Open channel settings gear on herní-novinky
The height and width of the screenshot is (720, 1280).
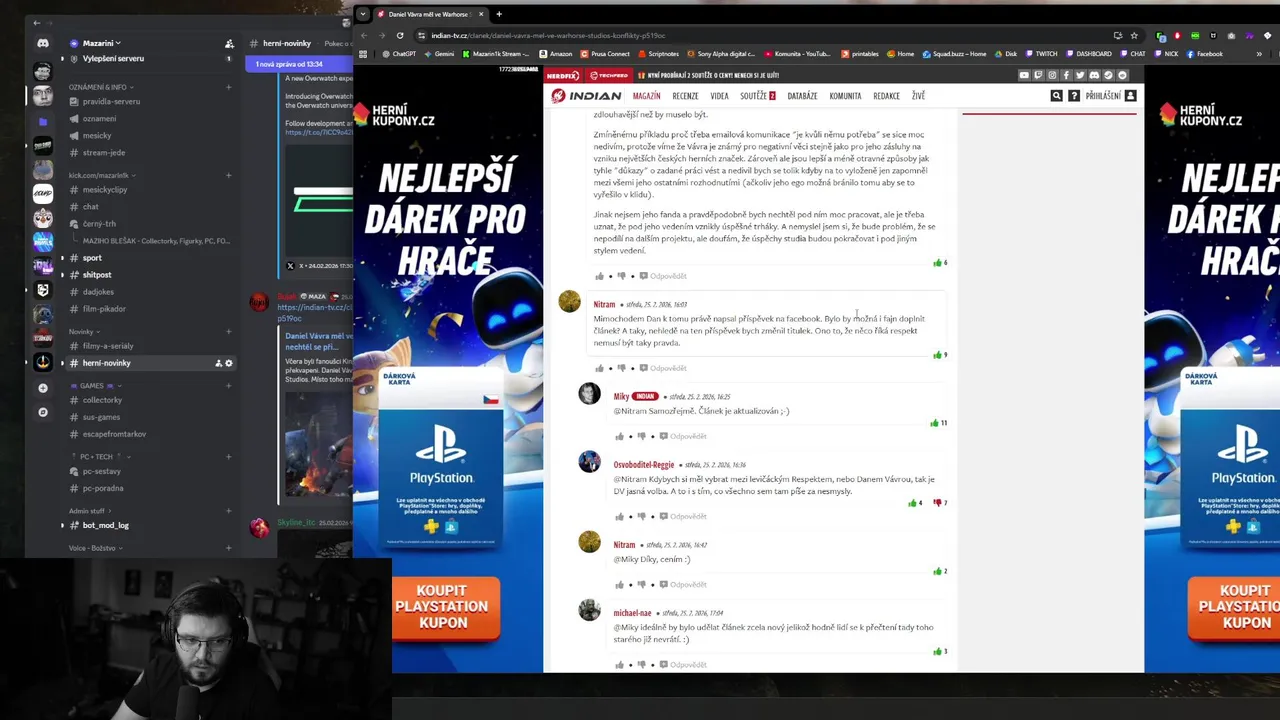pyautogui.click(x=229, y=363)
